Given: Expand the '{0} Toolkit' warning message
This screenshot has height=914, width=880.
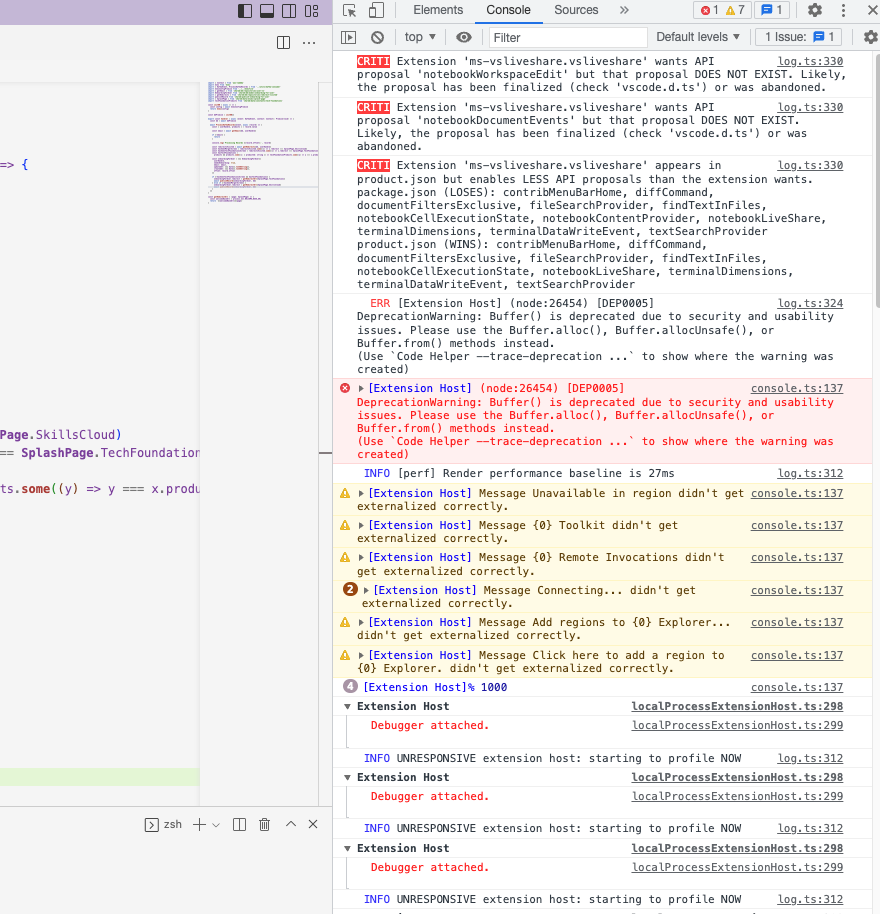Looking at the screenshot, I should (361, 525).
